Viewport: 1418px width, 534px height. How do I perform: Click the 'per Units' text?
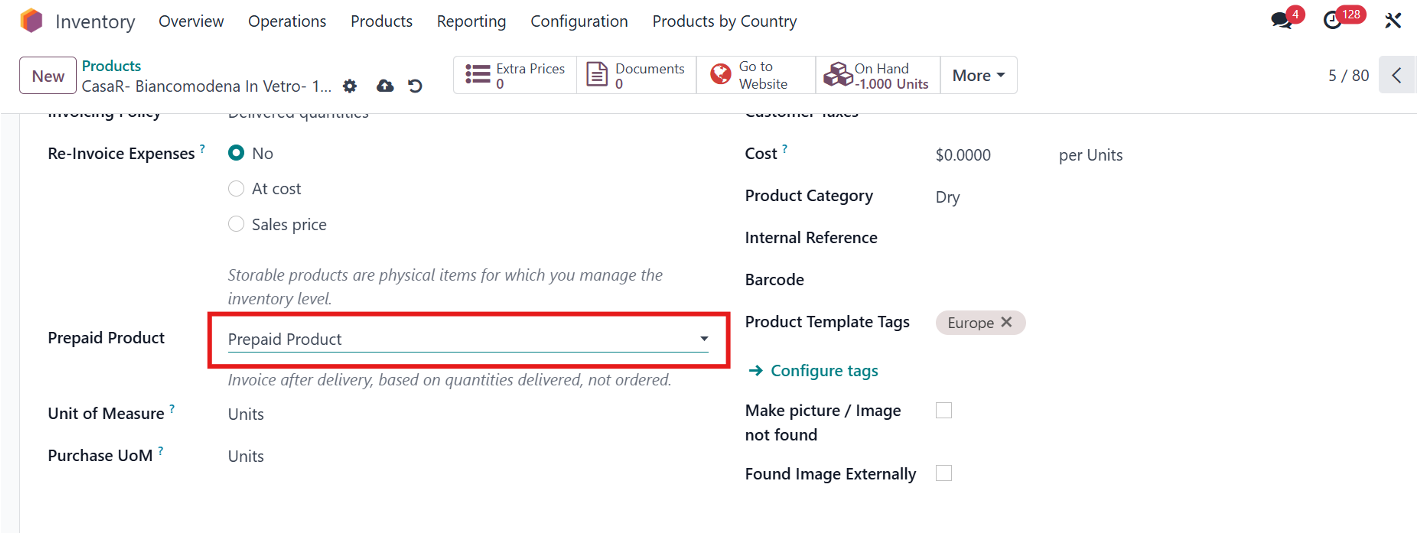pyautogui.click(x=1091, y=155)
